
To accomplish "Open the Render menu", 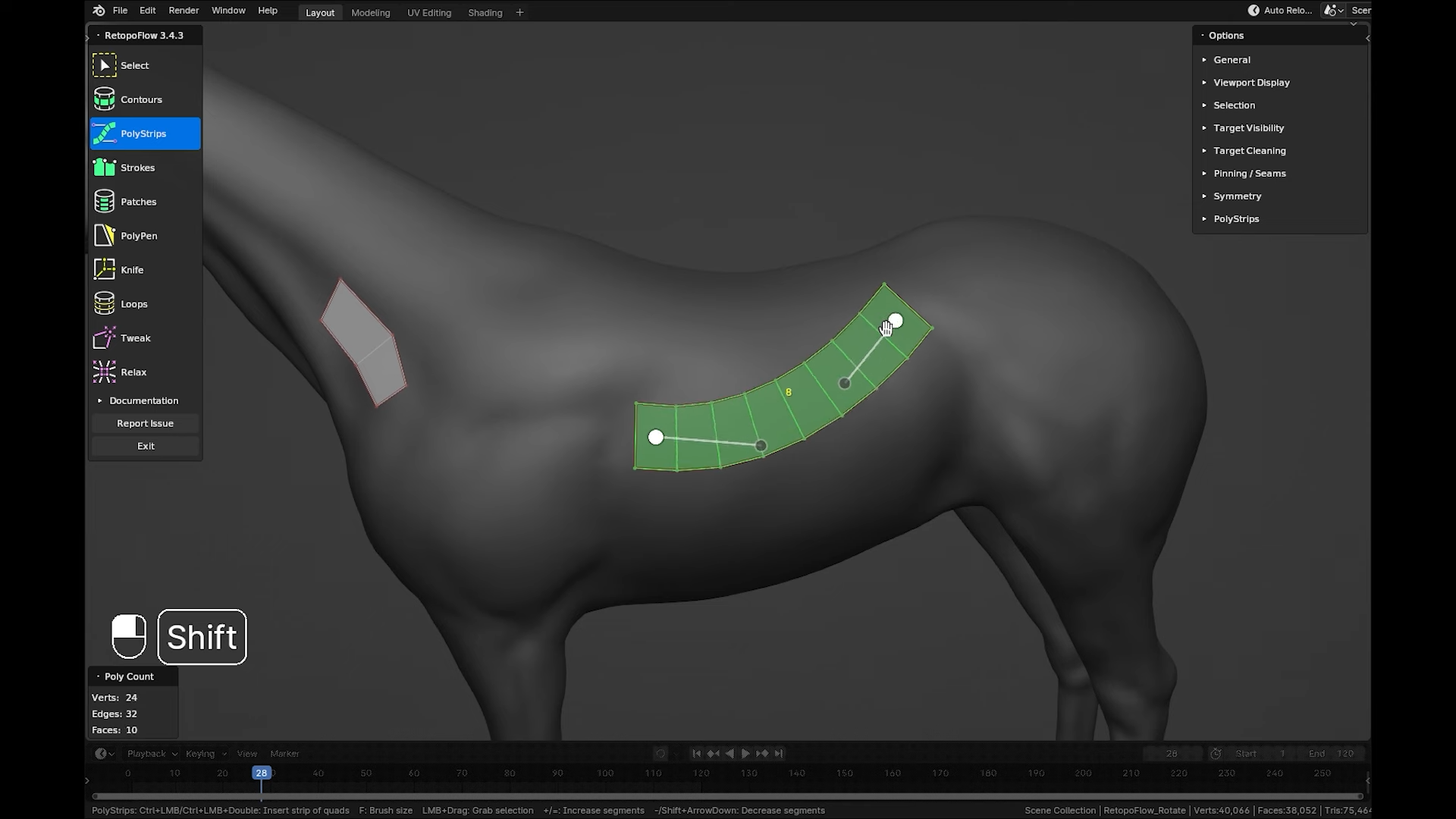I will 183,11.
